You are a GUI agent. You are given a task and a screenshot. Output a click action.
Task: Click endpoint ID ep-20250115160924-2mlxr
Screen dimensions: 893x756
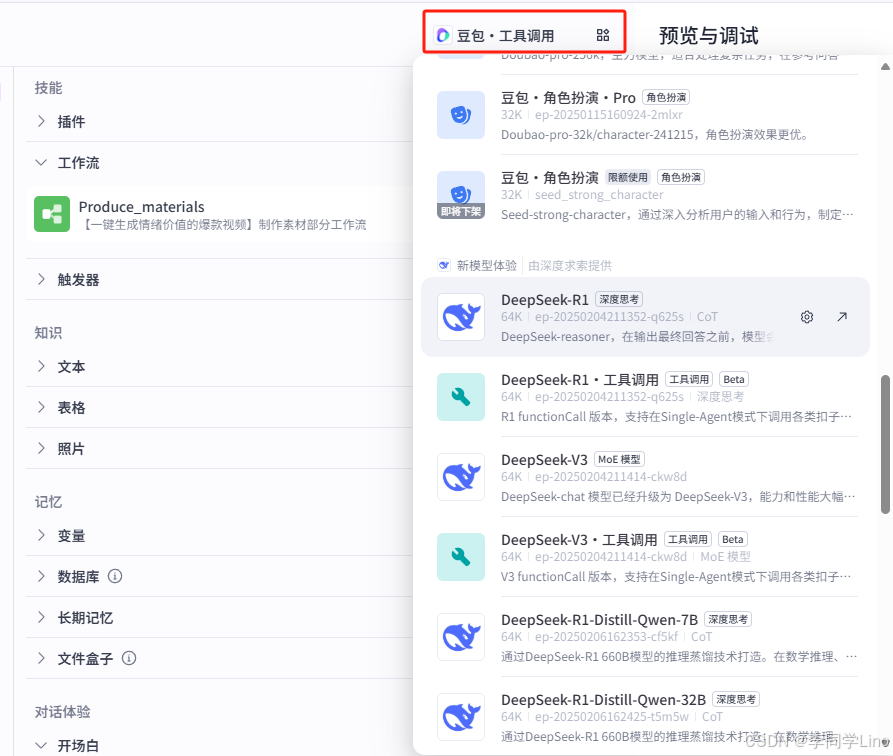[x=609, y=115]
